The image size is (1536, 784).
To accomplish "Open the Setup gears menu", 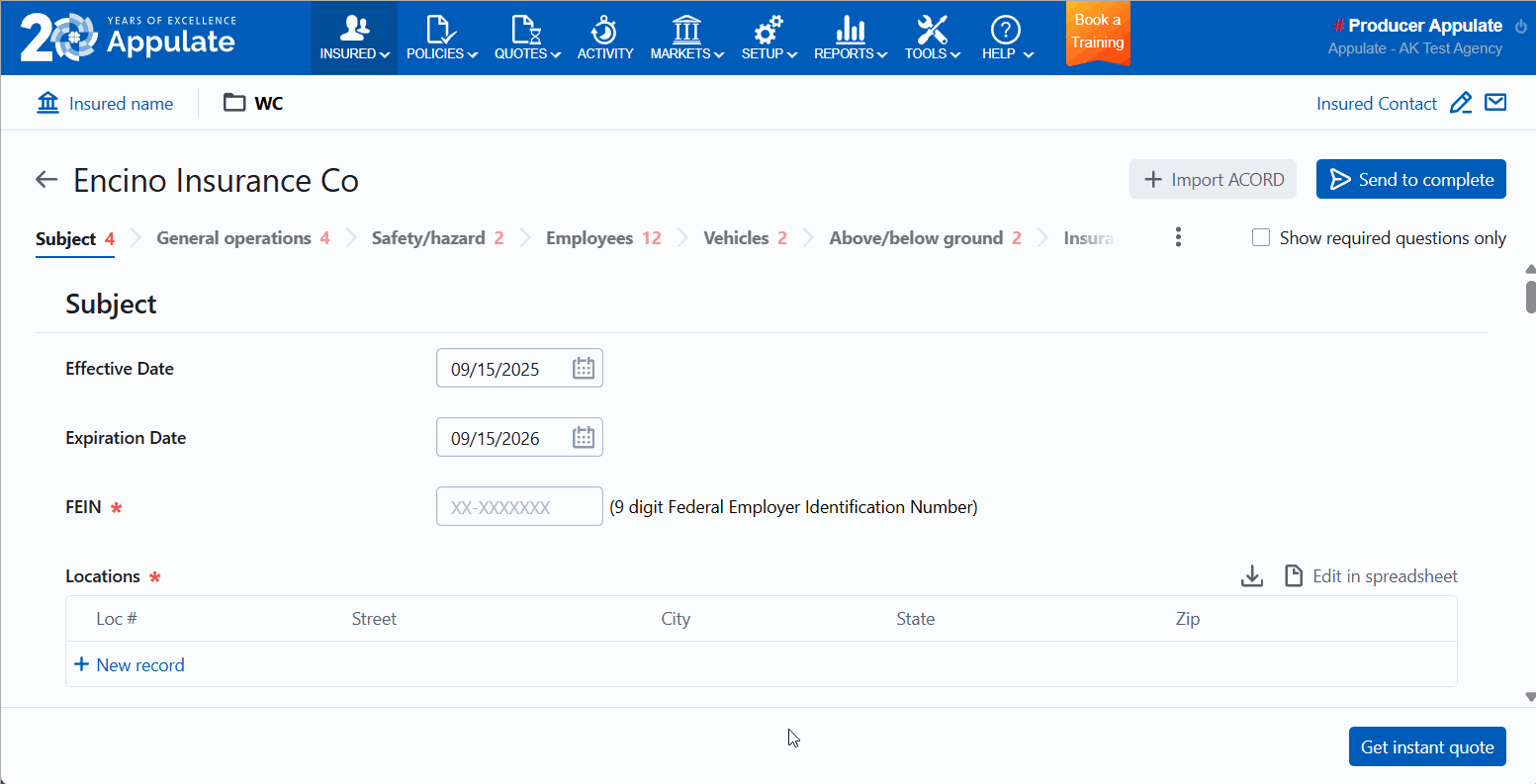I will [769, 38].
